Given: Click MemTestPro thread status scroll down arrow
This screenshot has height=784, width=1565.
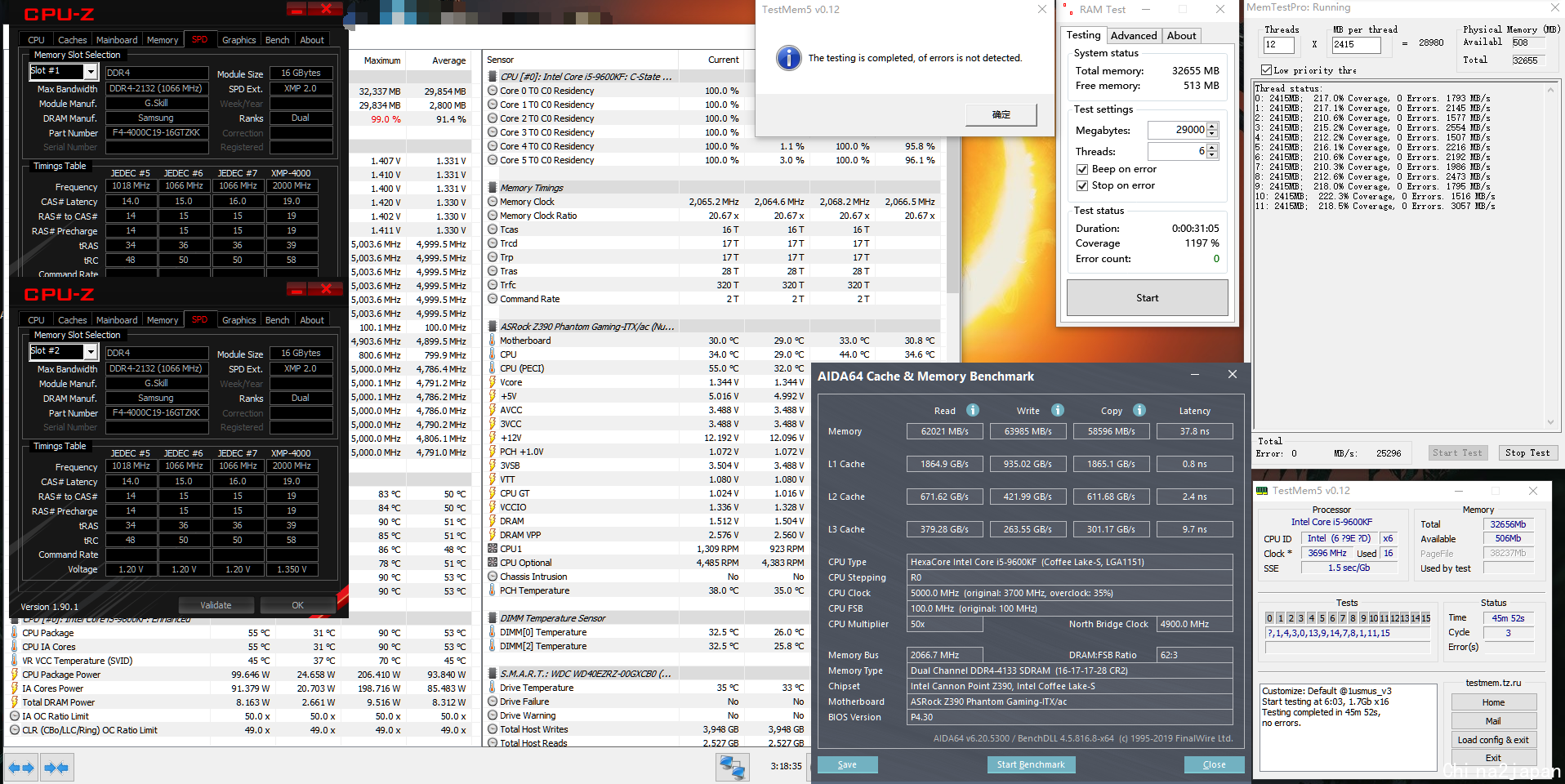Looking at the screenshot, I should pos(1550,422).
